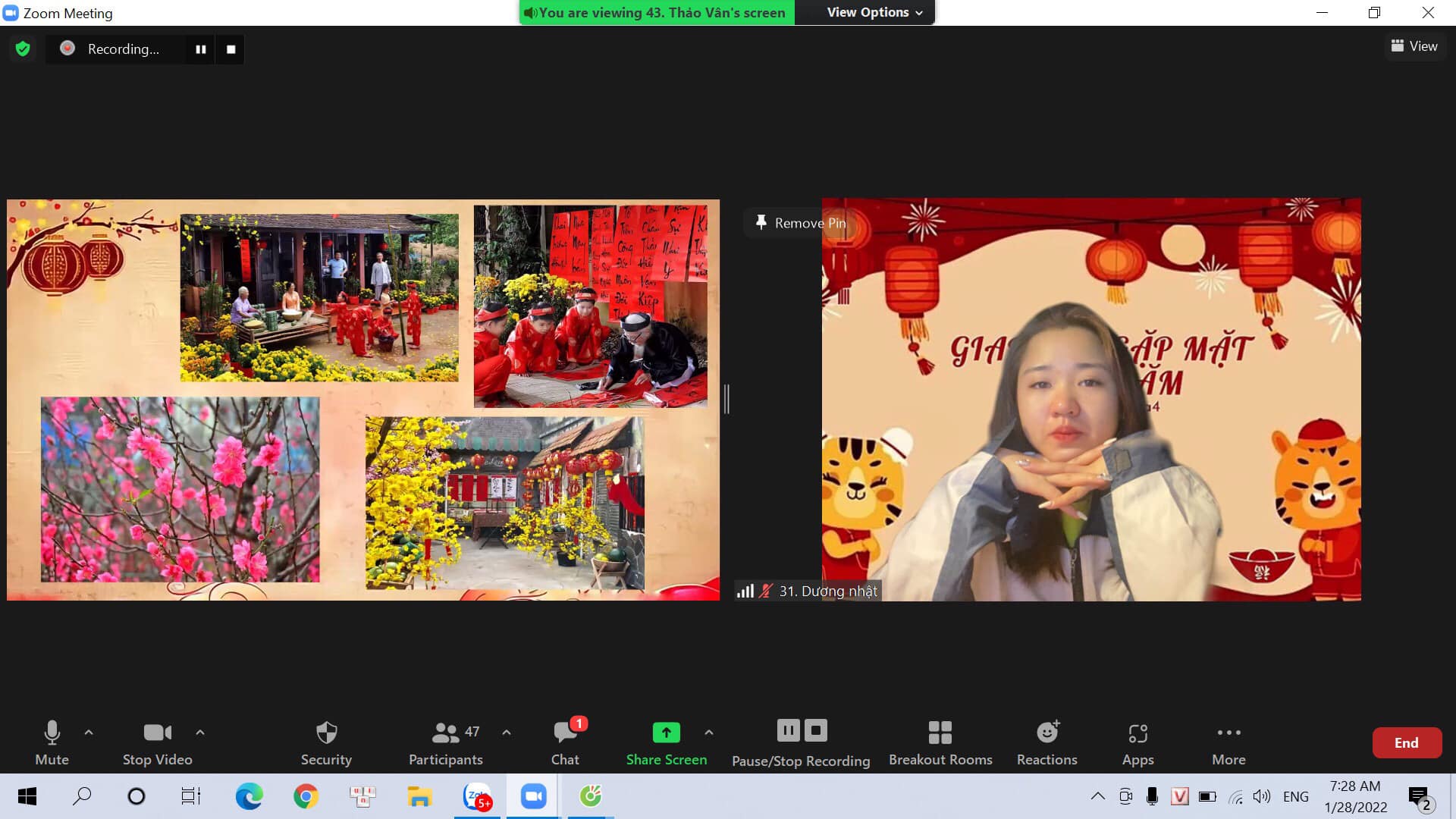Click the green encryption shield icon
The height and width of the screenshot is (819, 1456).
pyautogui.click(x=23, y=49)
